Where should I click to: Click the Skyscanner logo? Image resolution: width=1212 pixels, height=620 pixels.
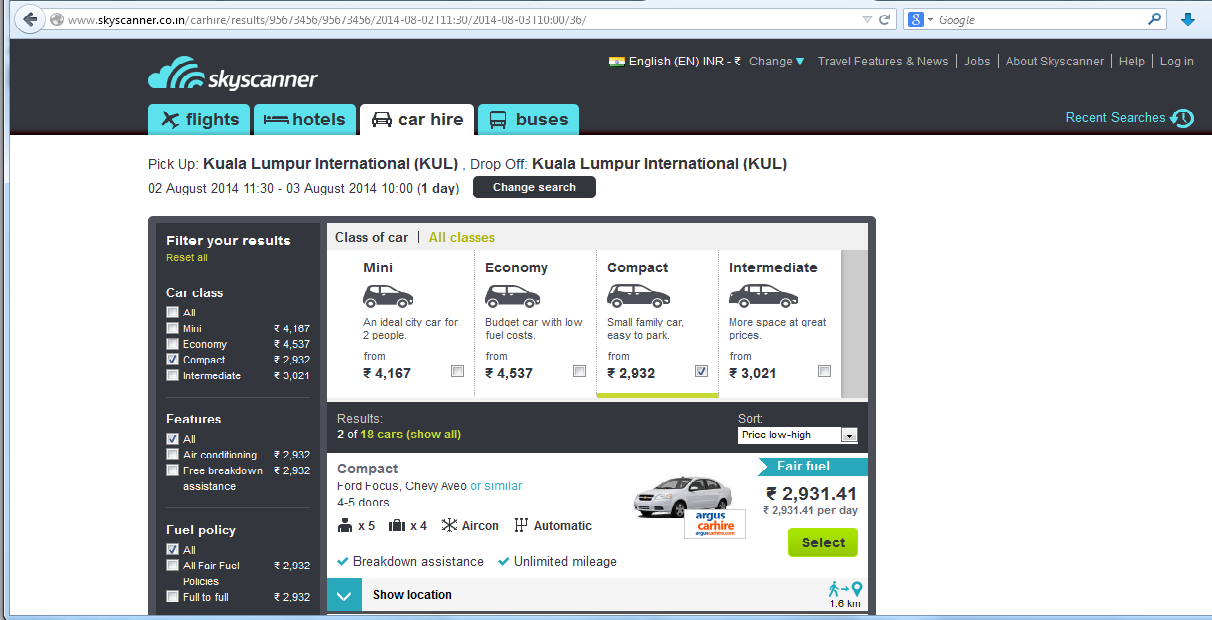pos(232,75)
